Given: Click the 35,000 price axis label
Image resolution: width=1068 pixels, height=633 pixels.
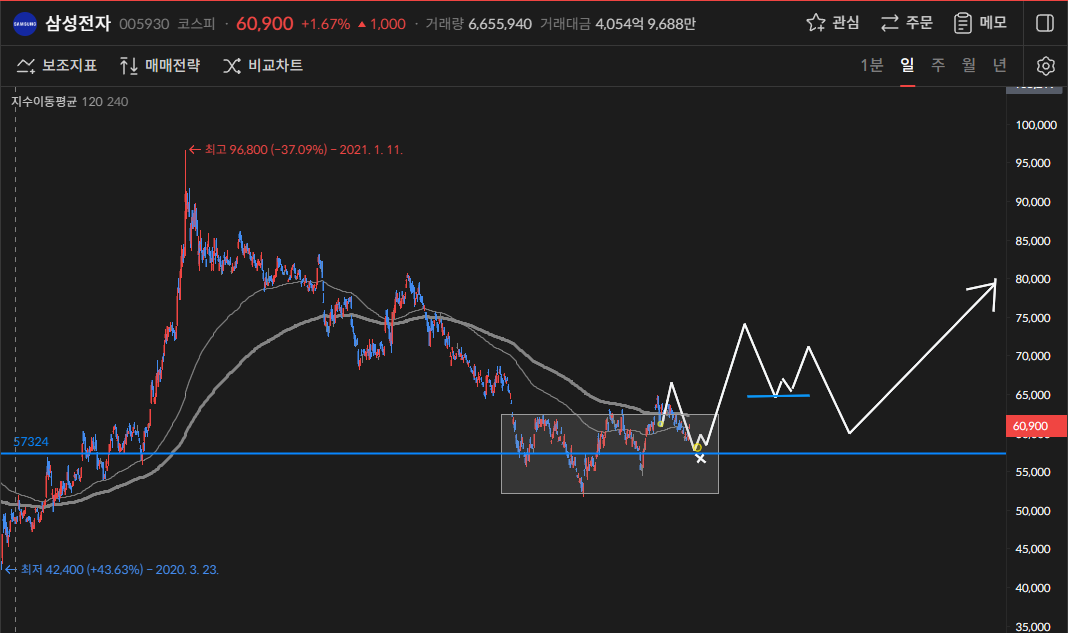Looking at the screenshot, I should click(x=1033, y=627).
